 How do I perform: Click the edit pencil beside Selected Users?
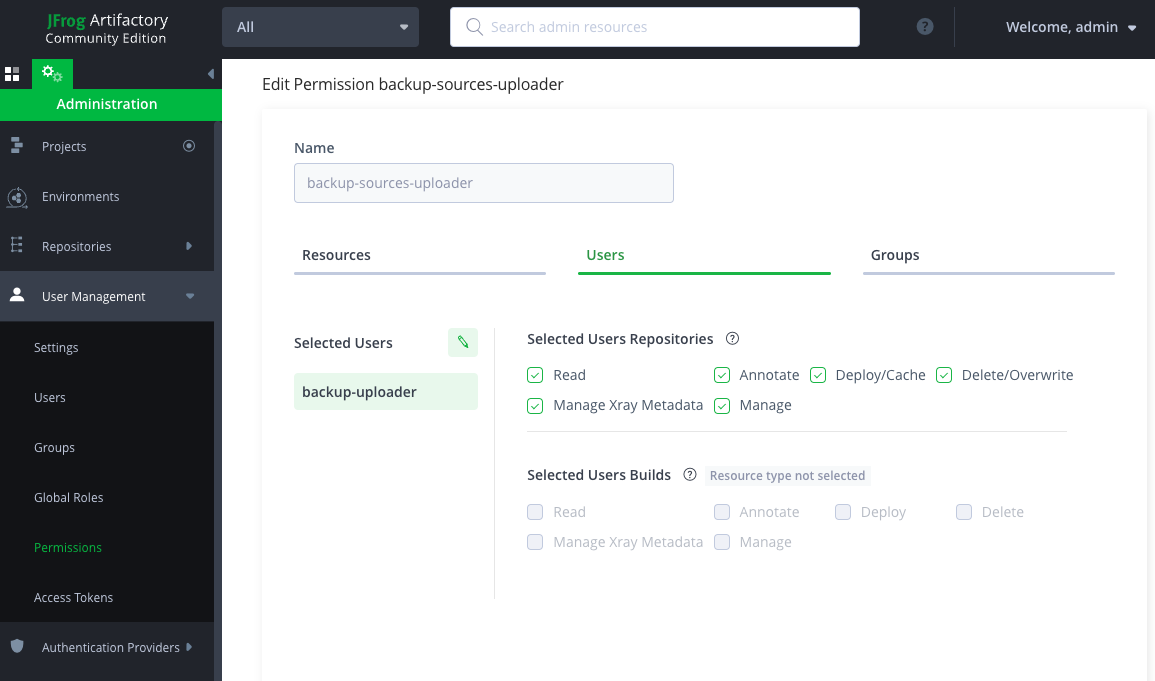pos(462,342)
